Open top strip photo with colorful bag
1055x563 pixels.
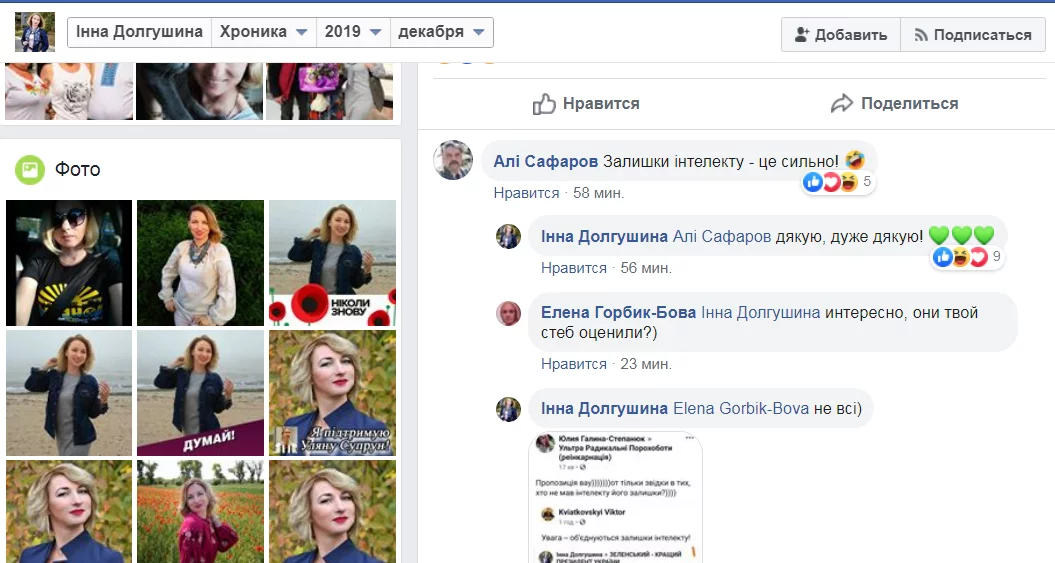click(330, 91)
